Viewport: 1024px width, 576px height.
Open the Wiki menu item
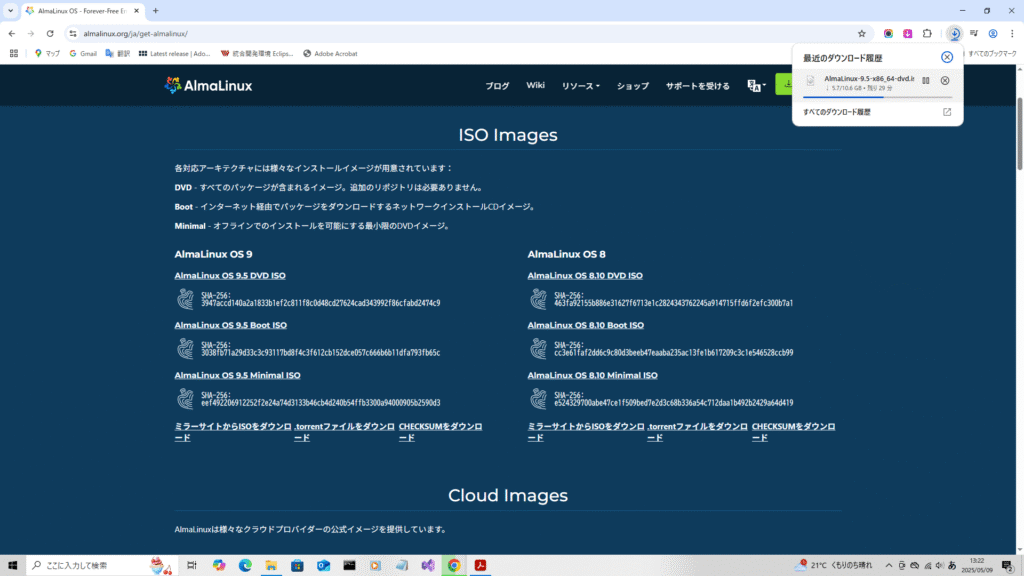pos(536,86)
